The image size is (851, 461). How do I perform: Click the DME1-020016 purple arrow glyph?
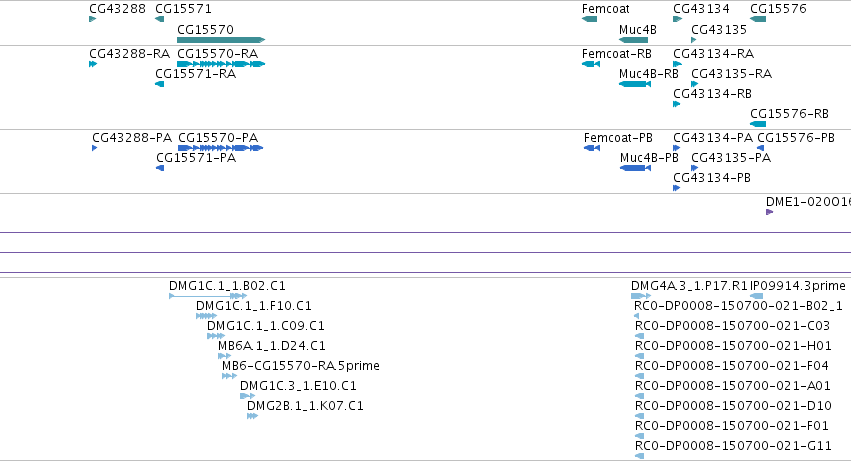pos(770,212)
